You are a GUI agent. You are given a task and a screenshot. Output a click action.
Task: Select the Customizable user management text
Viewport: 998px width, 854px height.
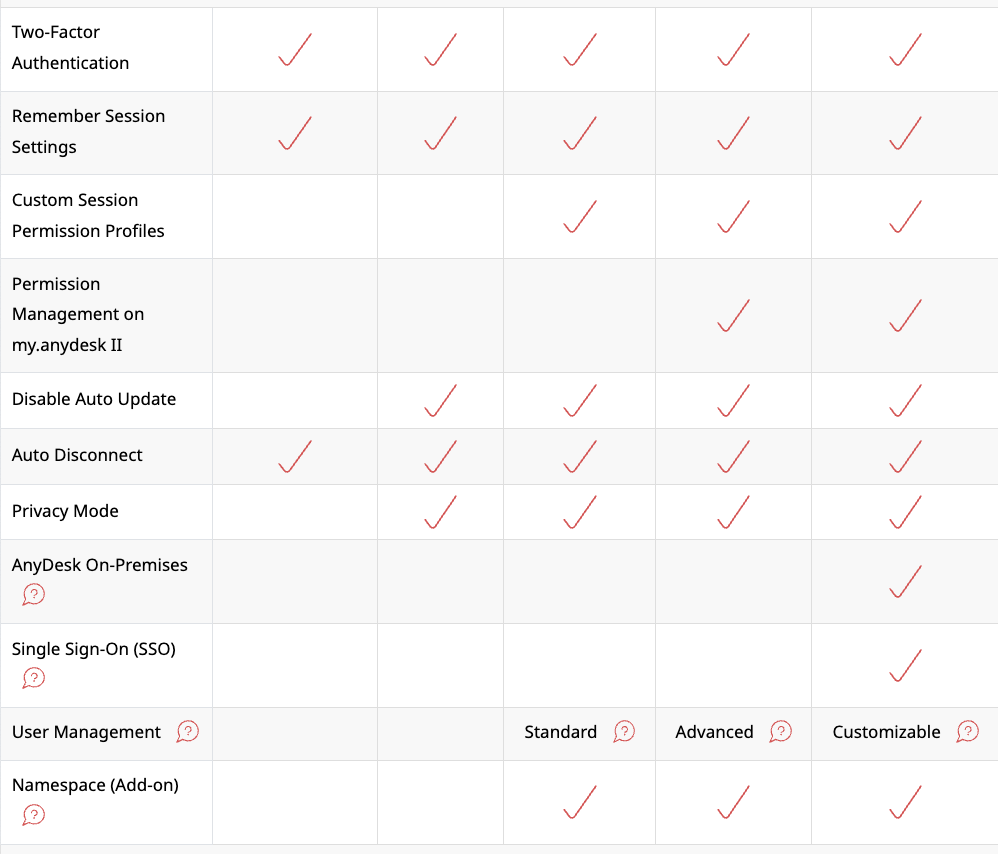pos(886,732)
